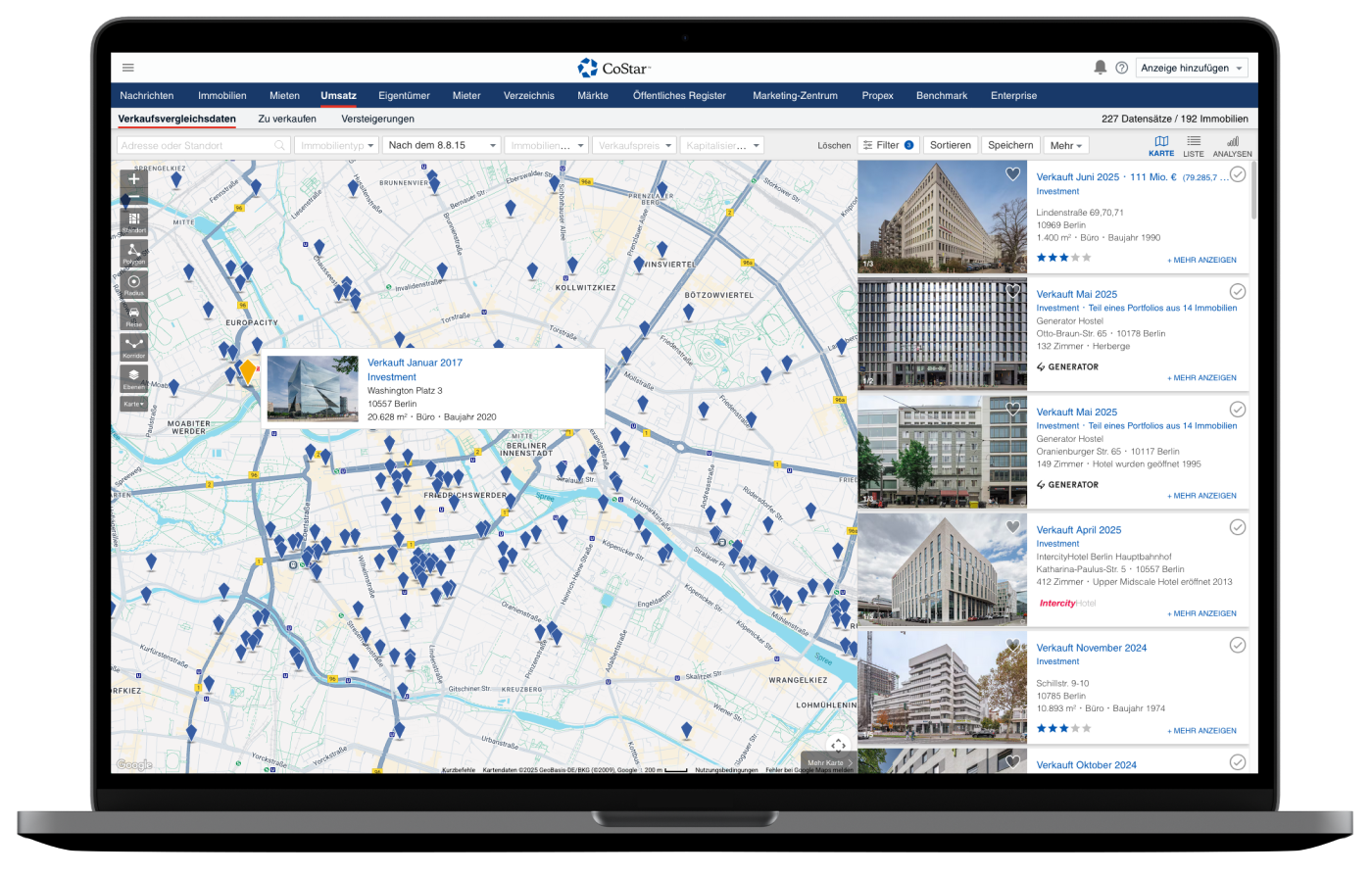
Task: Open the 'Nach dem 8.8.15' date dropdown
Action: tap(442, 145)
